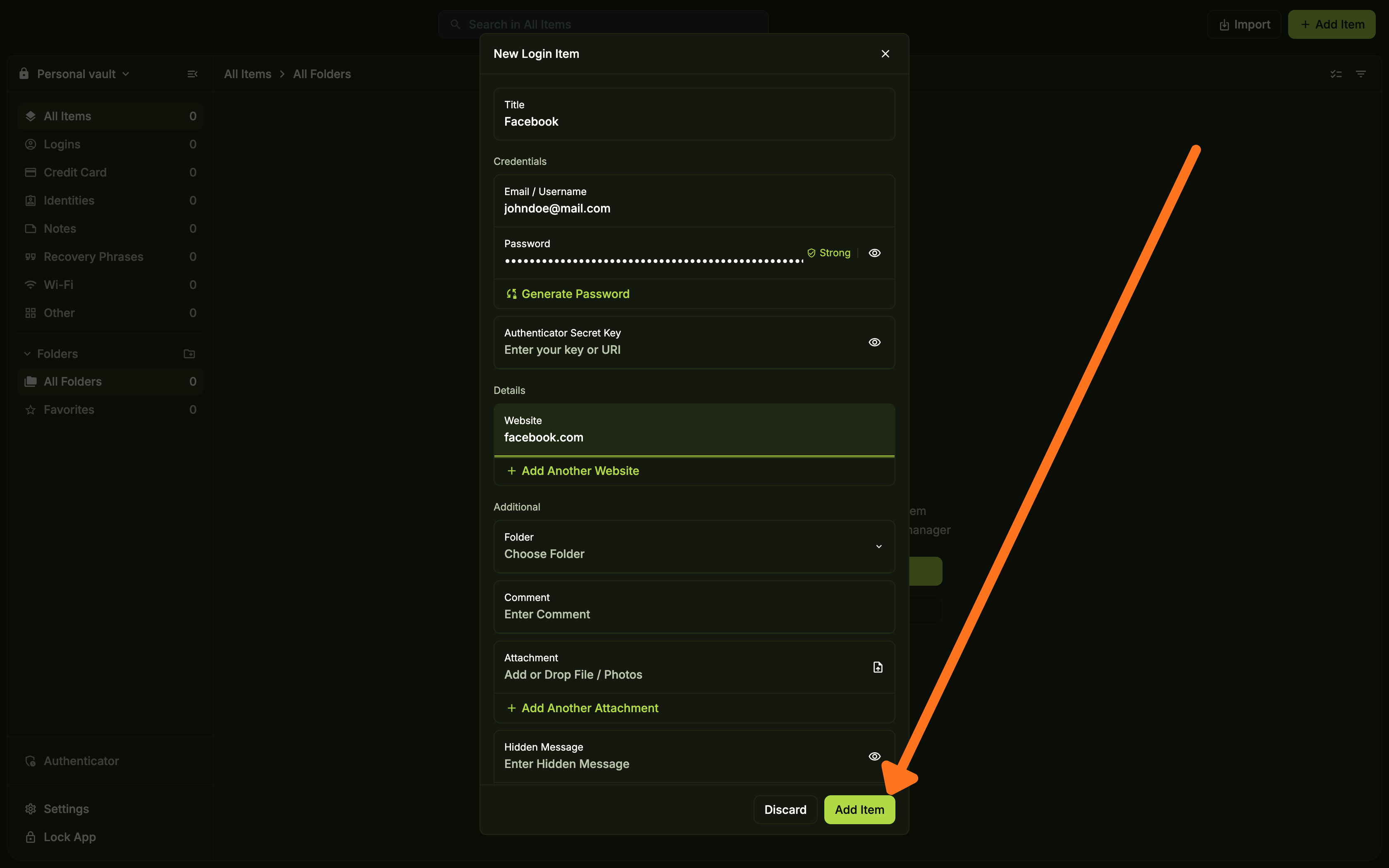Image resolution: width=1389 pixels, height=868 pixels.
Task: Click the Recovery Phrases quote icon
Action: [31, 257]
